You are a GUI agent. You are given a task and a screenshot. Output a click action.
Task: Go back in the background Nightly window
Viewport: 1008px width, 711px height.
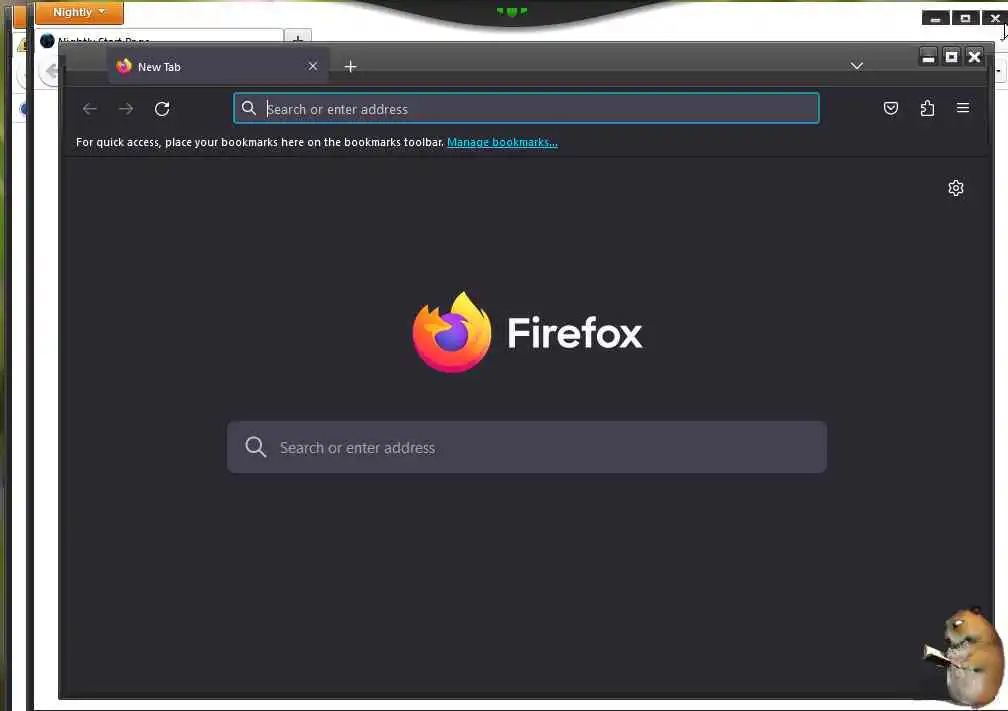click(49, 71)
